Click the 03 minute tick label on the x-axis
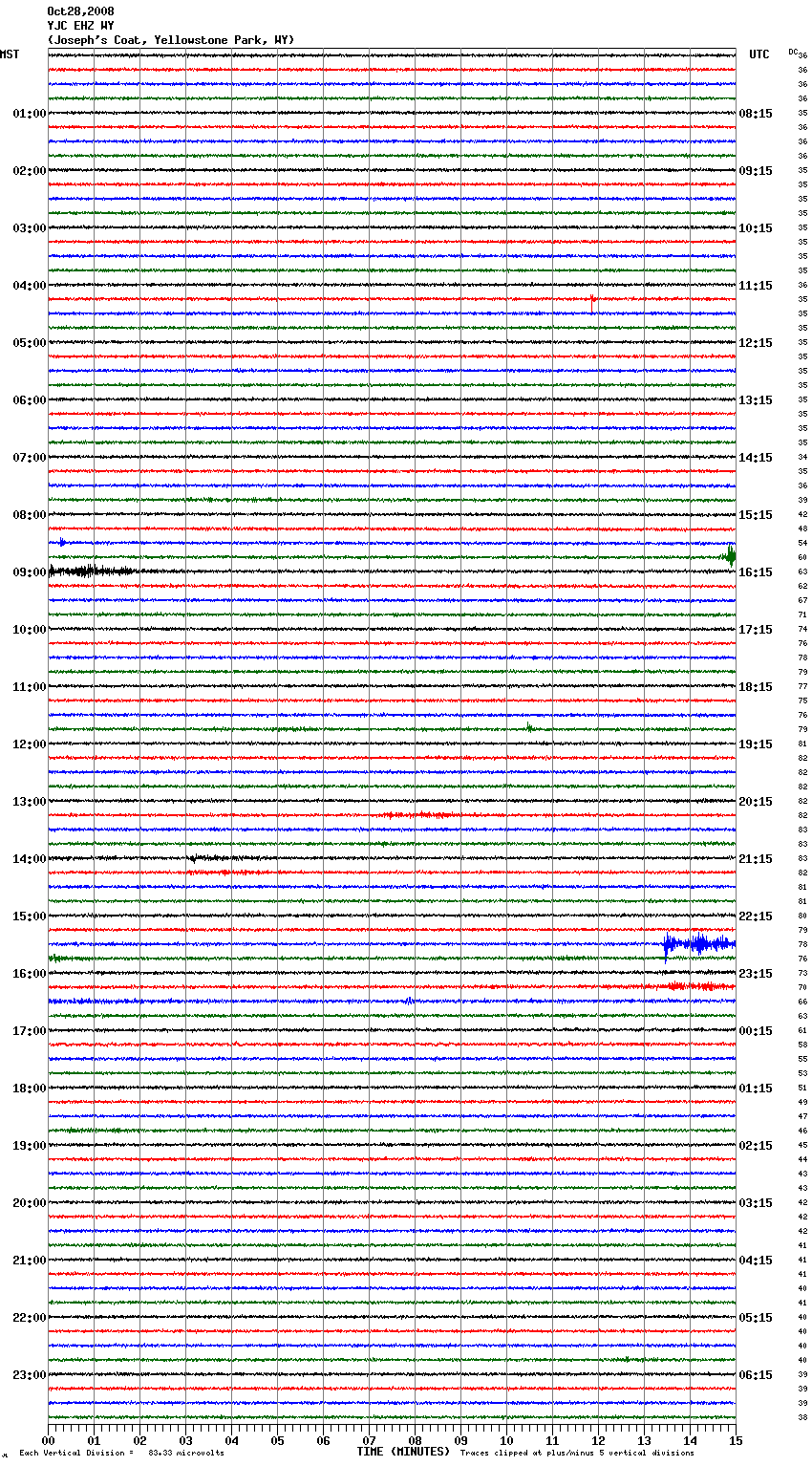Viewport: 812px width, 1466px height. pos(185,1440)
